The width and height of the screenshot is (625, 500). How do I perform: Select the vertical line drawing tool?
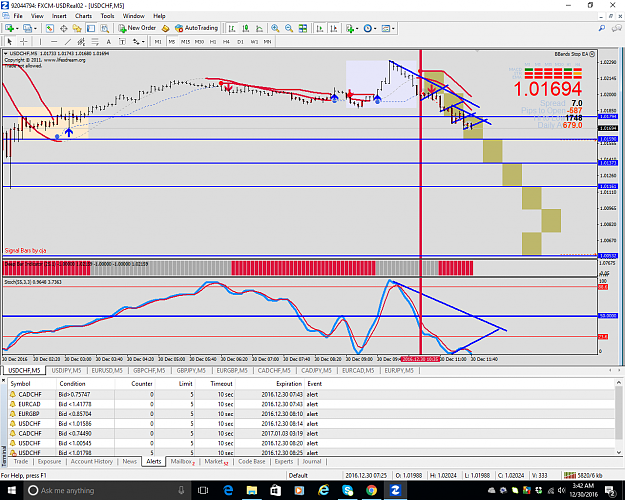tap(40, 41)
